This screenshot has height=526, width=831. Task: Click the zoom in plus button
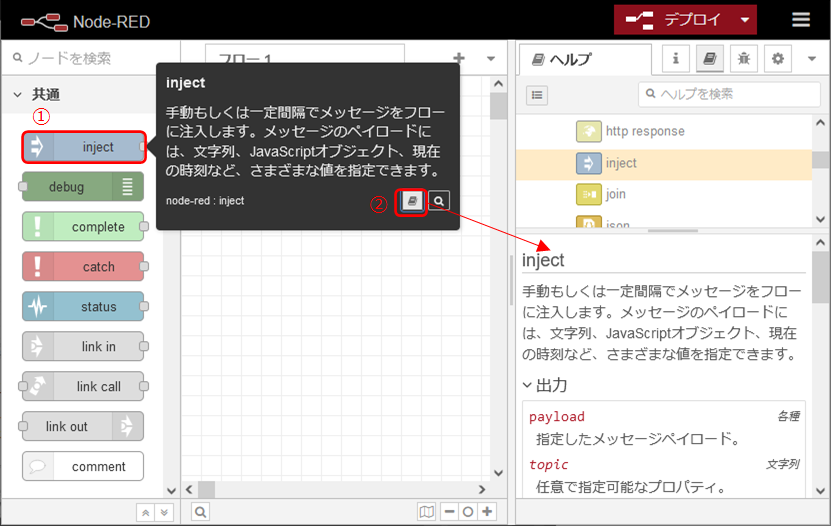[x=487, y=512]
